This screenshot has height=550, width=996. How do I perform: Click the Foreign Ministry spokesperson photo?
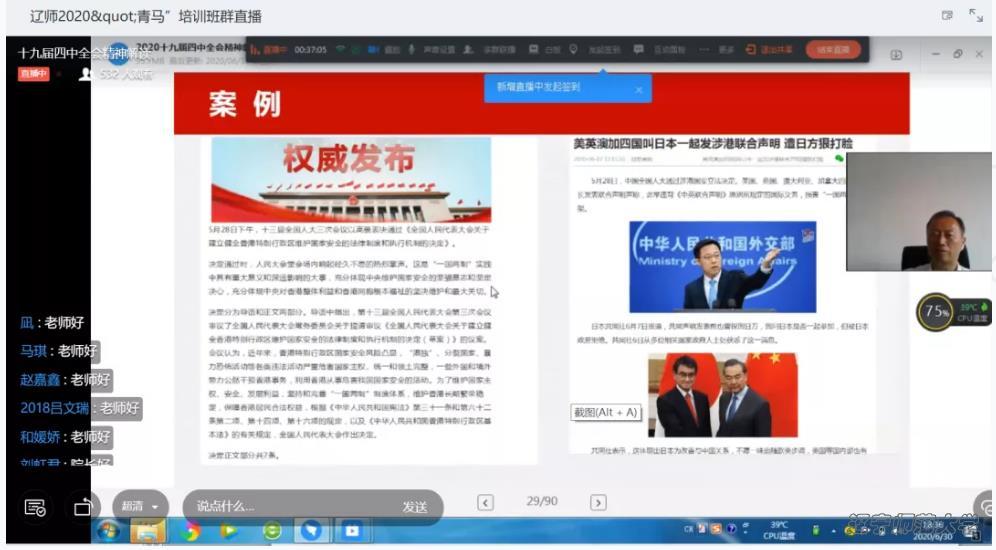[722, 267]
